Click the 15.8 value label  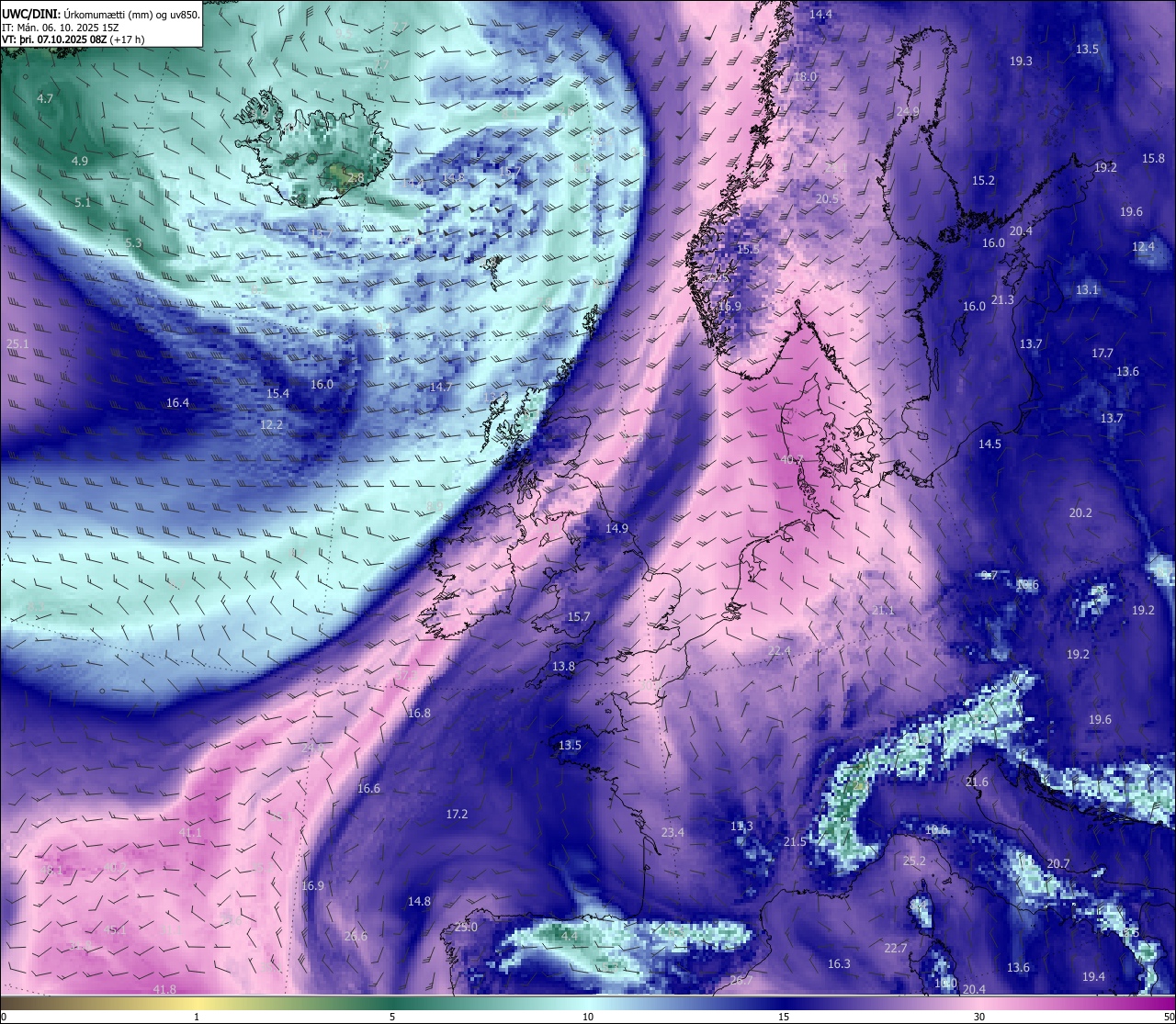point(1153,158)
